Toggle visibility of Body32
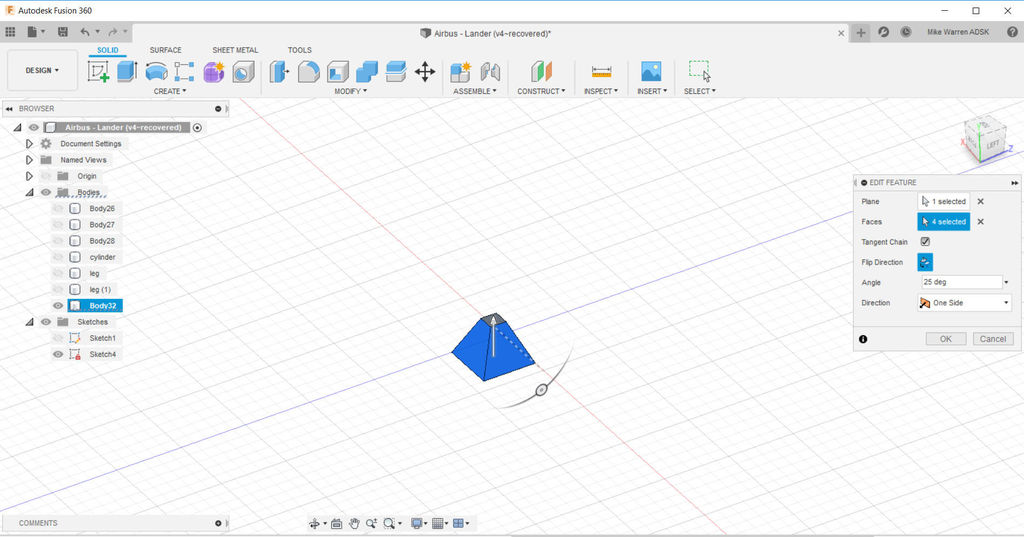1024x537 pixels. (58, 306)
